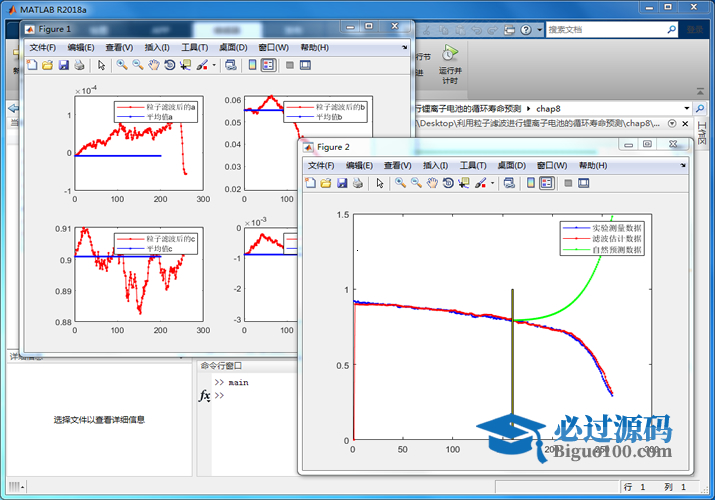Image resolution: width=715 pixels, height=500 pixels.
Task: Open 窗口(W) menu in Figure 2
Action: point(552,165)
